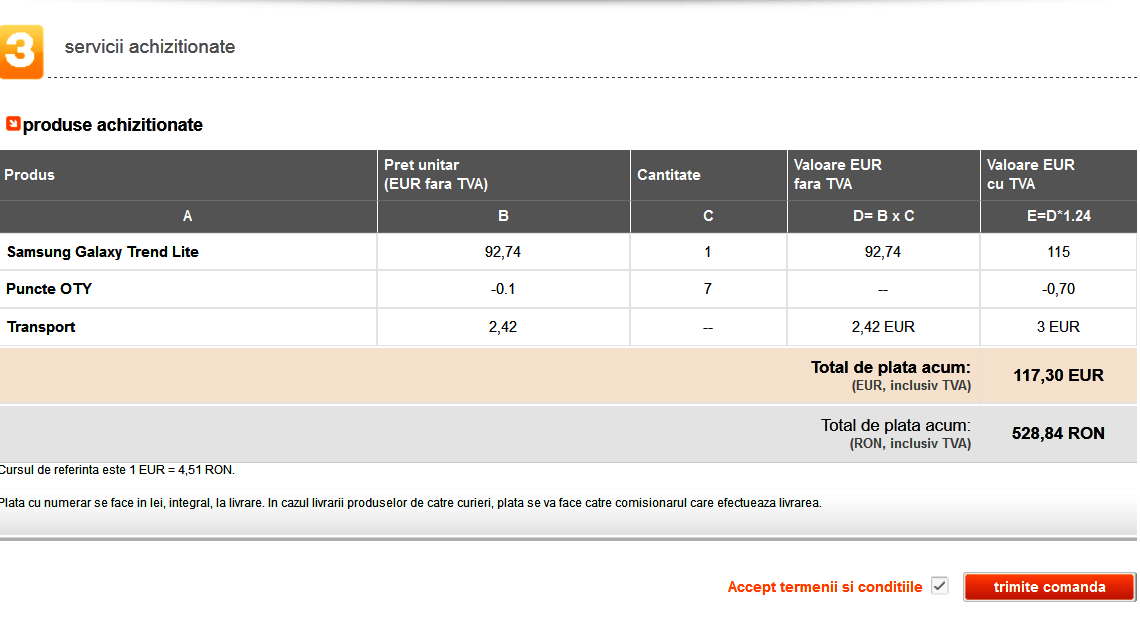This screenshot has width=1140, height=619.
Task: Click the Total de plata acum EUR label
Action: pos(891,375)
